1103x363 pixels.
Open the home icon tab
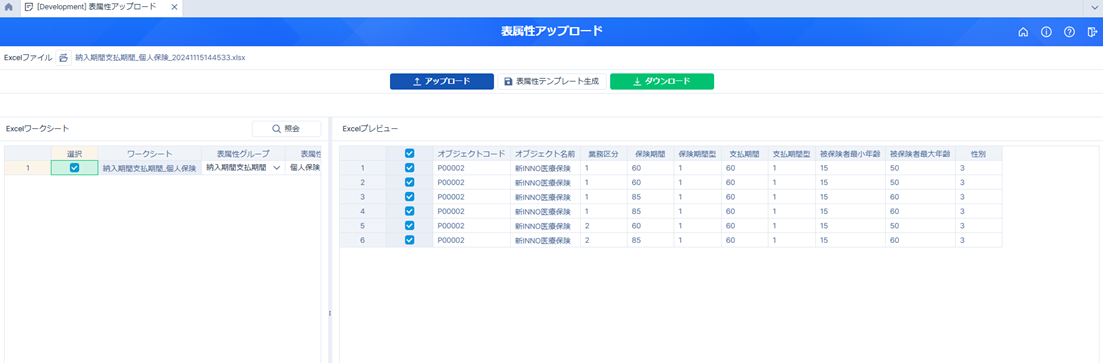coord(9,6)
